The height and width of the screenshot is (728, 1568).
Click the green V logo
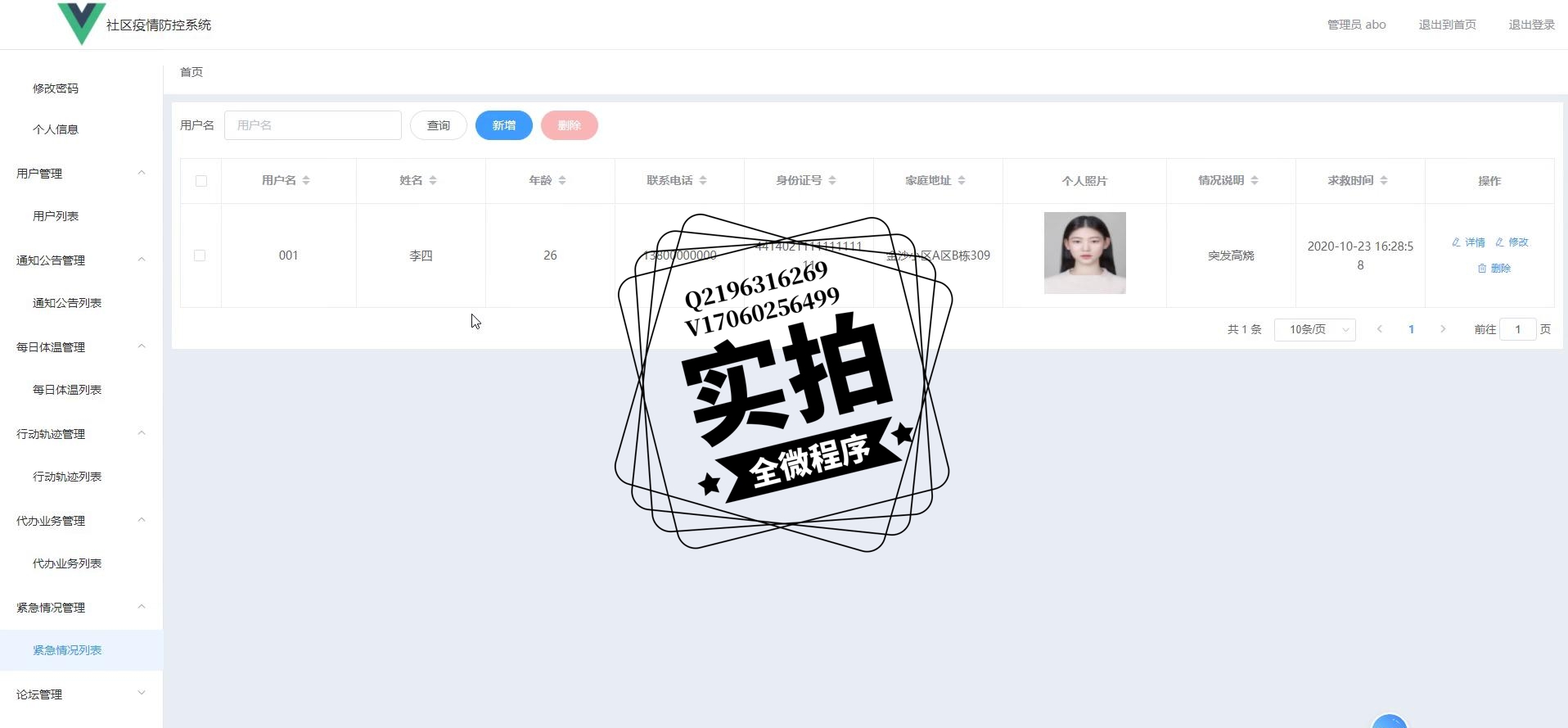point(82,23)
